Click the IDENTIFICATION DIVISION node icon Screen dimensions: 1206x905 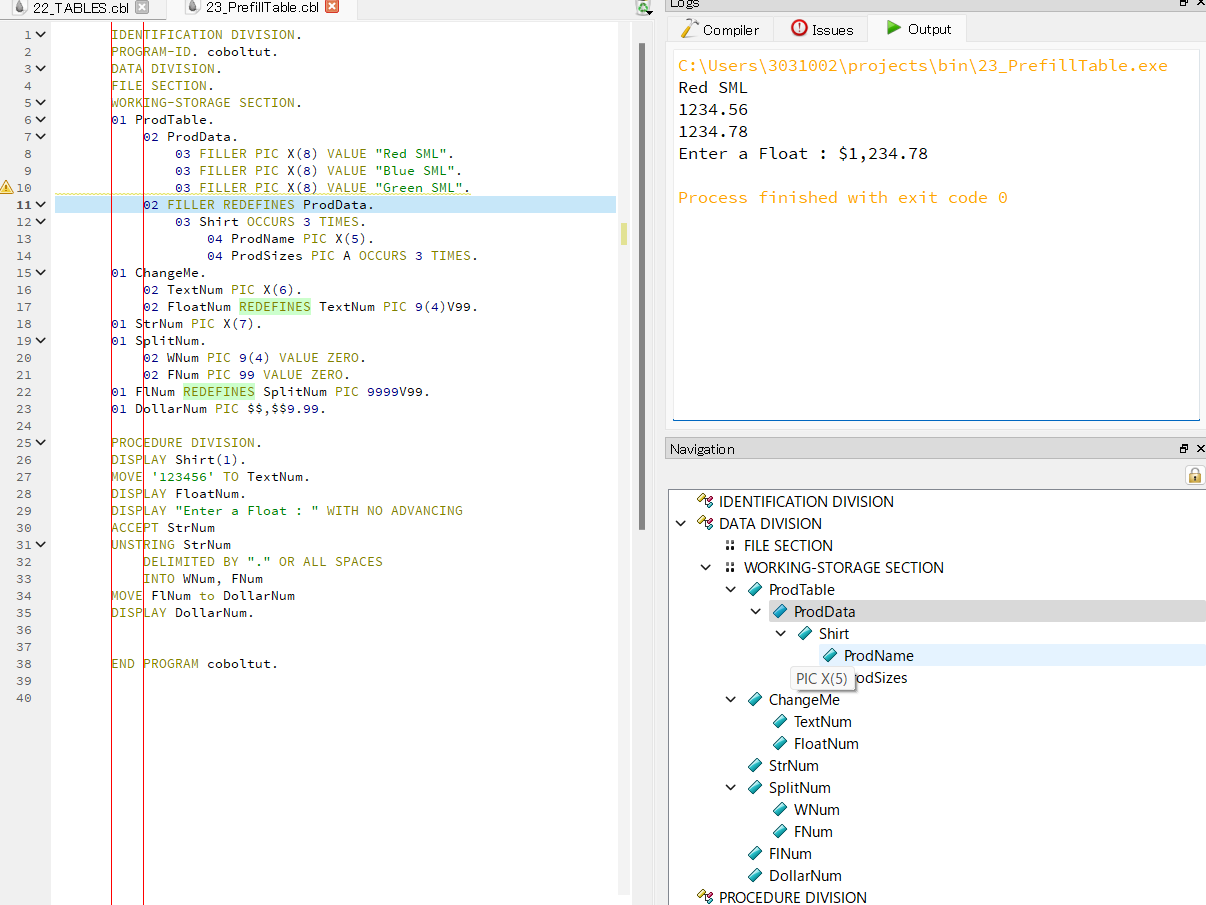pyautogui.click(x=705, y=501)
